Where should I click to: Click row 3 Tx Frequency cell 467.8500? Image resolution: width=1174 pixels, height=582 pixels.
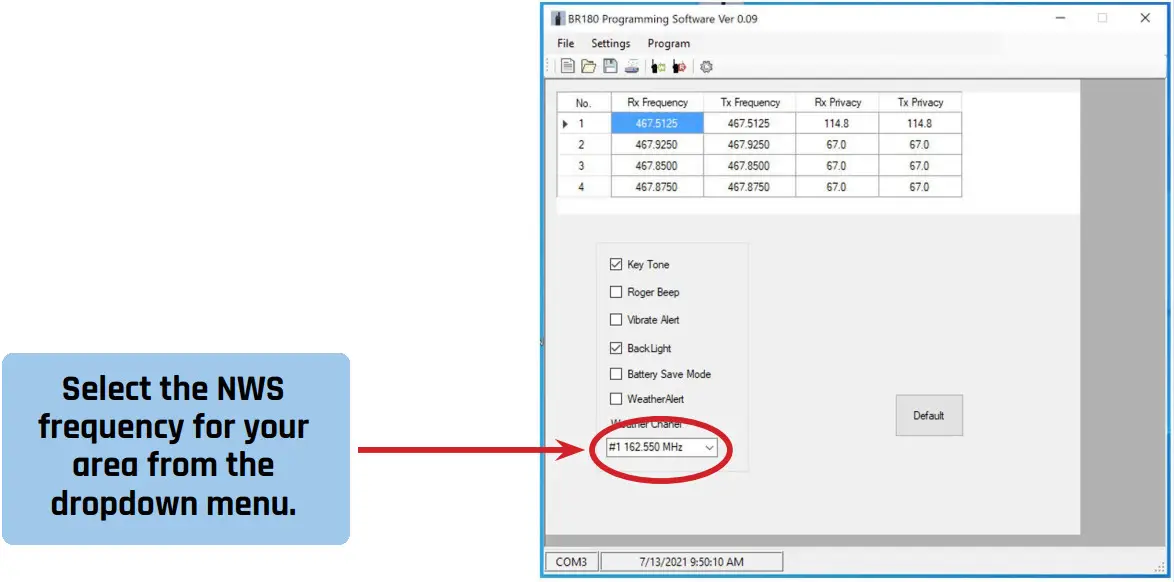click(749, 166)
